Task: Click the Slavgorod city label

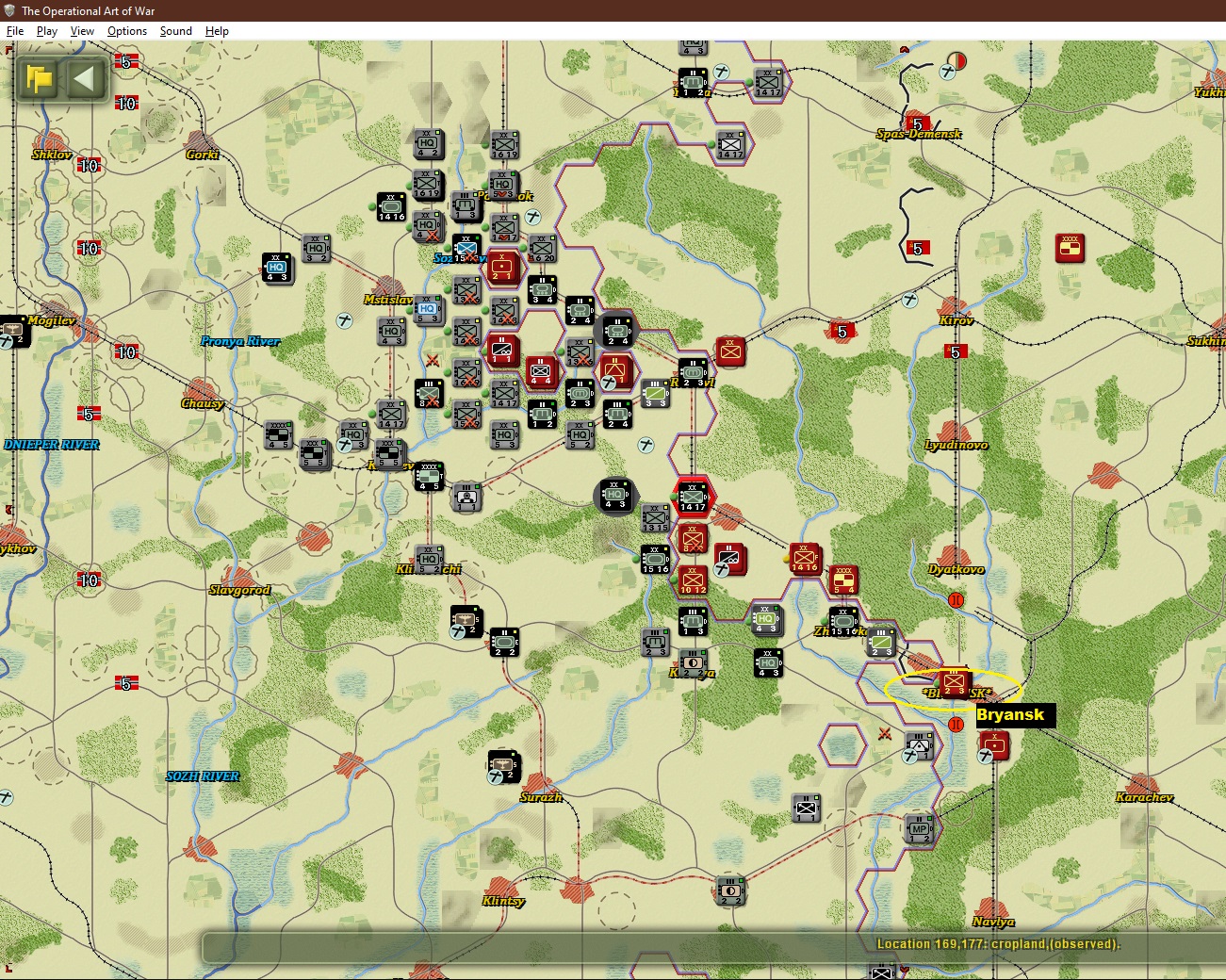Action: click(239, 590)
